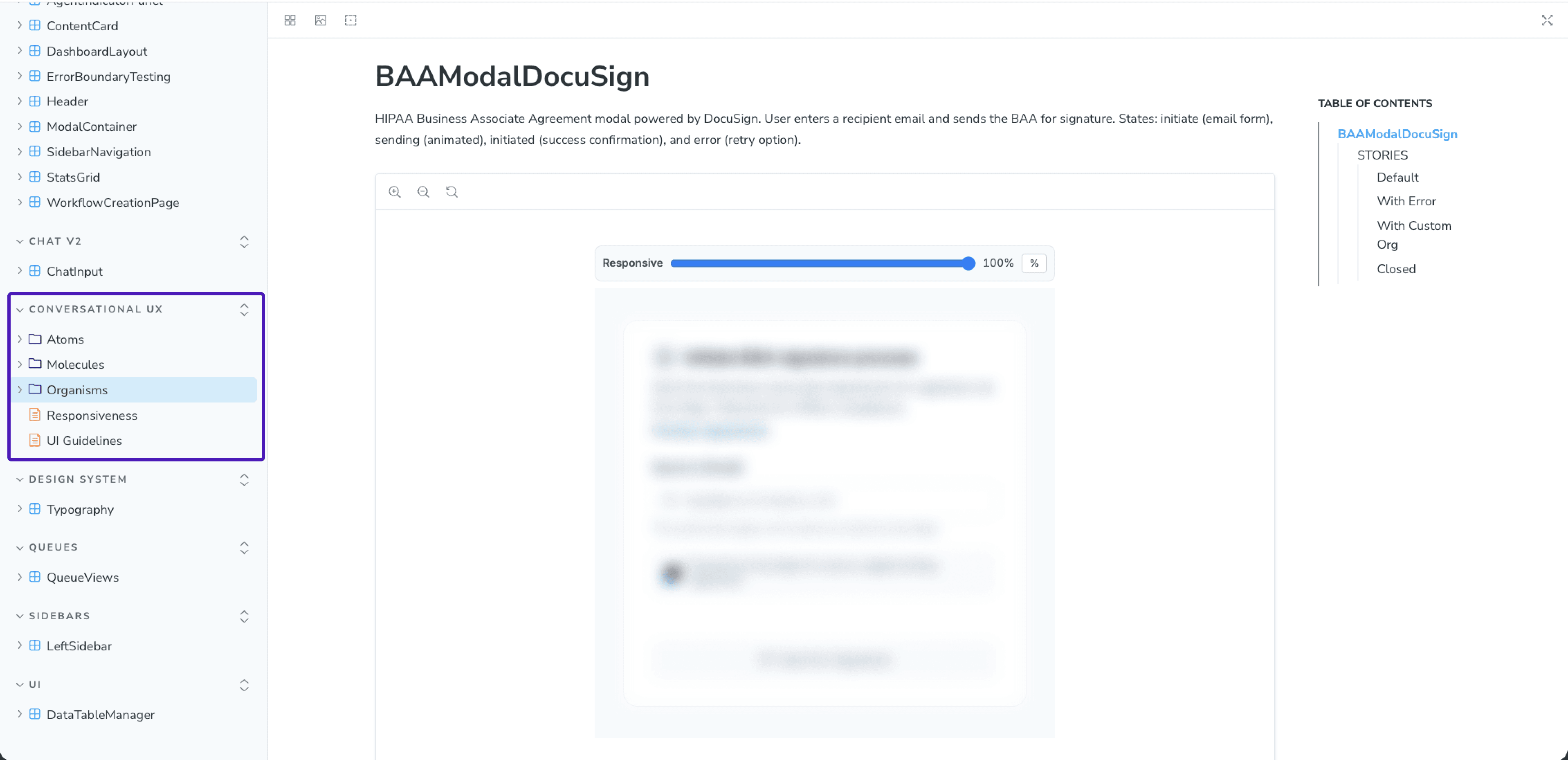
Task: Toggle the % unit button beside the slider
Action: pyautogui.click(x=1033, y=263)
